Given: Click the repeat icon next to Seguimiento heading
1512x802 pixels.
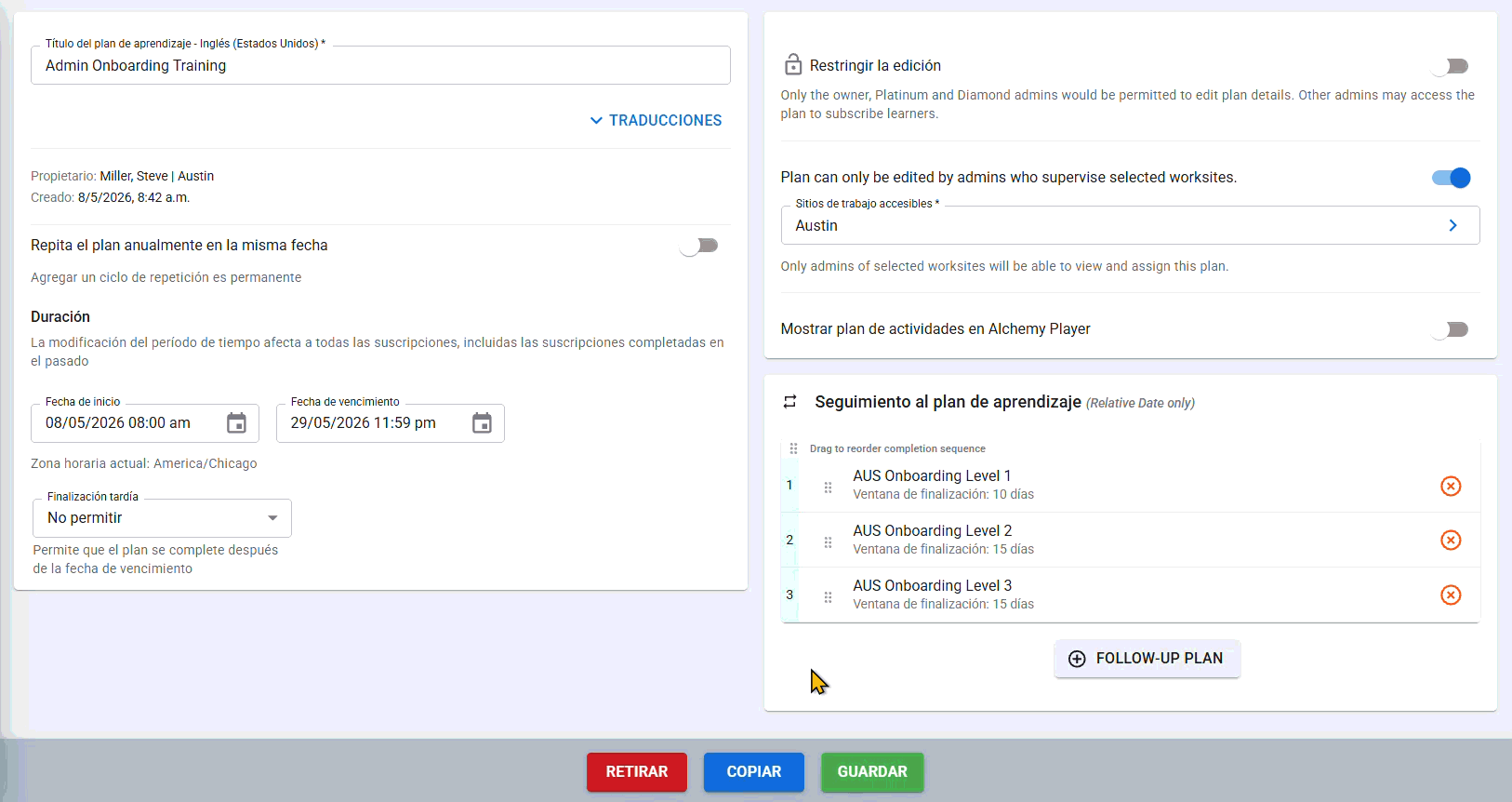Looking at the screenshot, I should 790,402.
